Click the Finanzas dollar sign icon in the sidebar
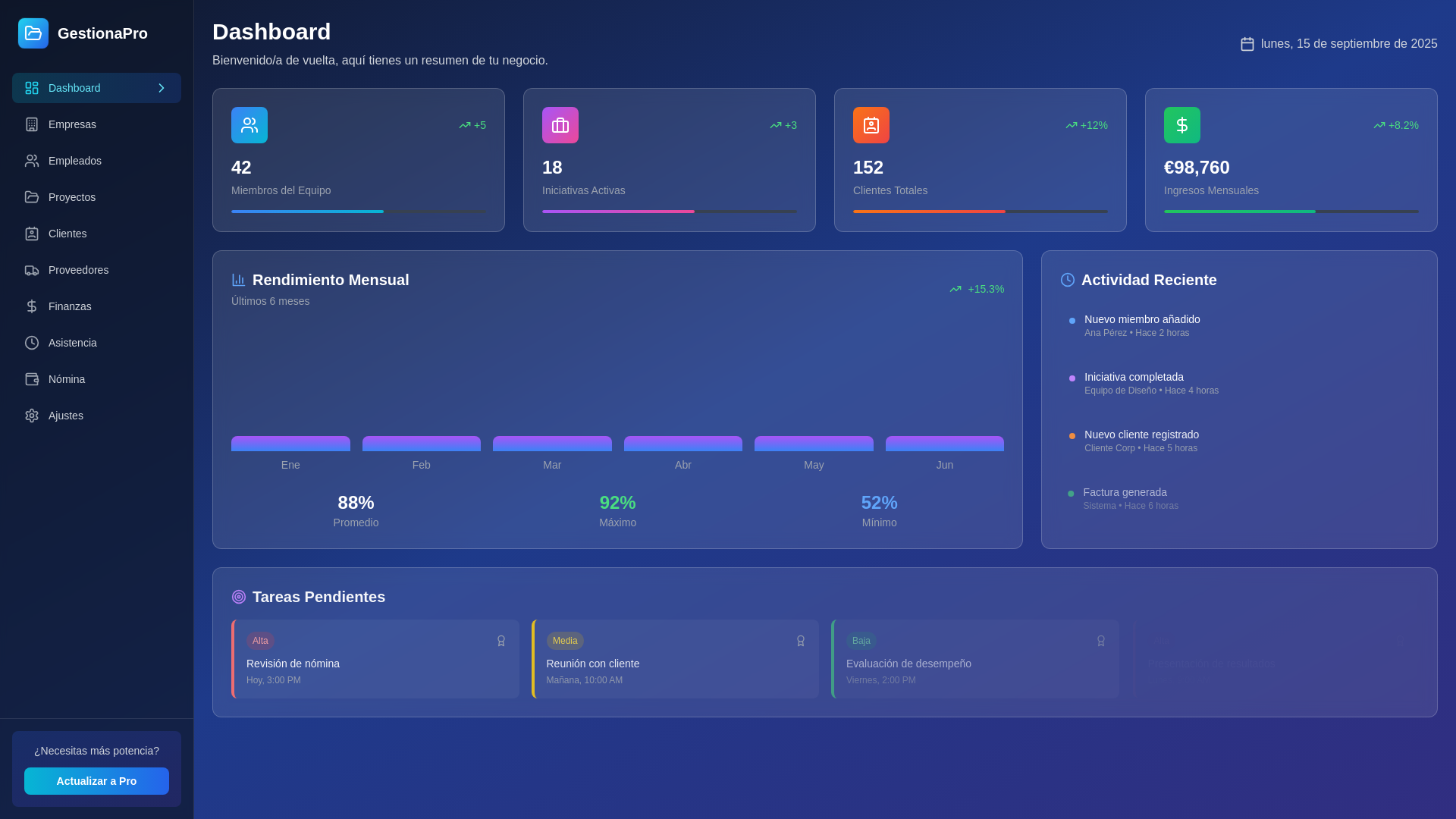This screenshot has width=1456, height=819. 32,306
